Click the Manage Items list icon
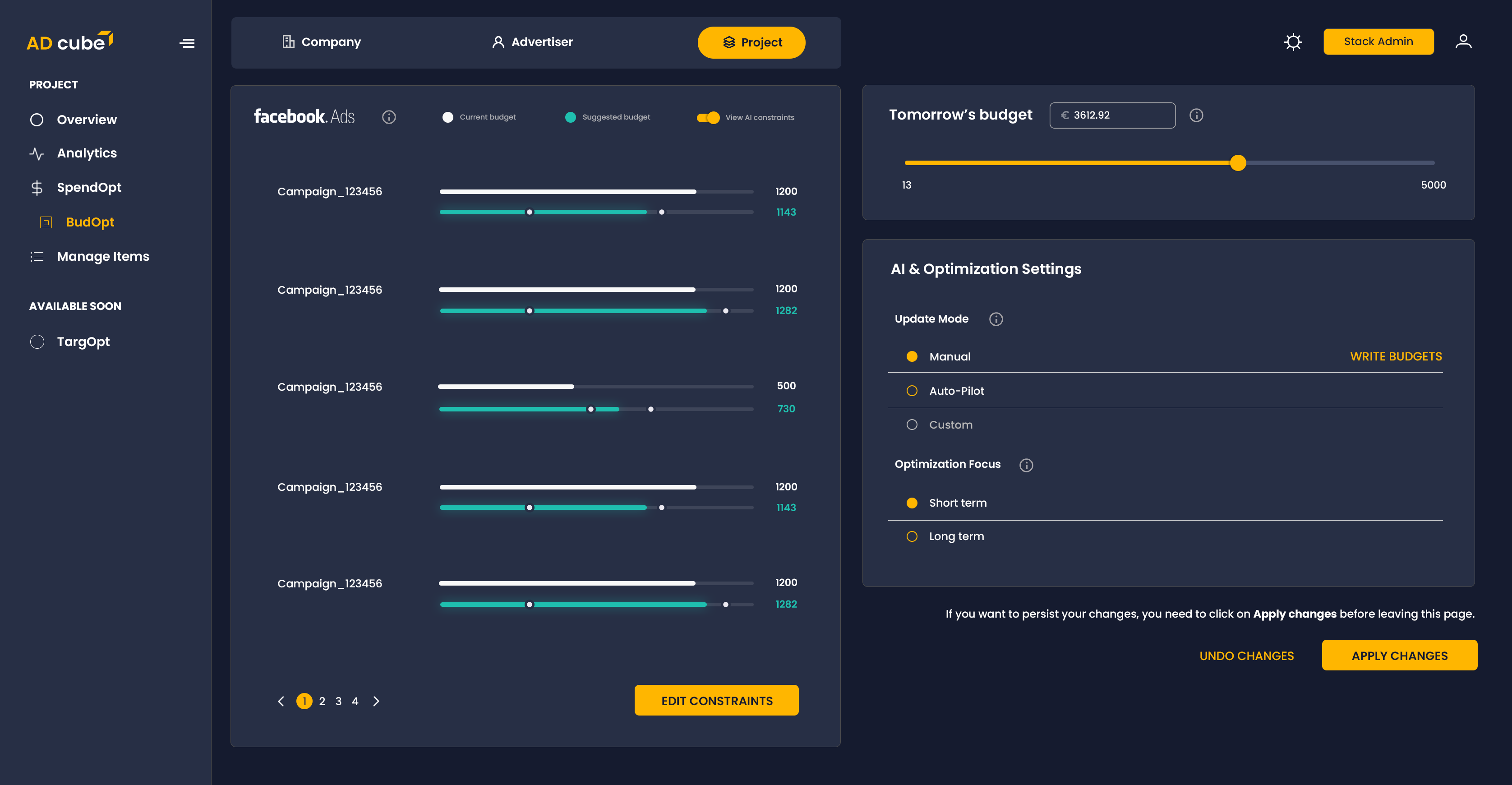This screenshot has height=785, width=1512. coord(37,257)
